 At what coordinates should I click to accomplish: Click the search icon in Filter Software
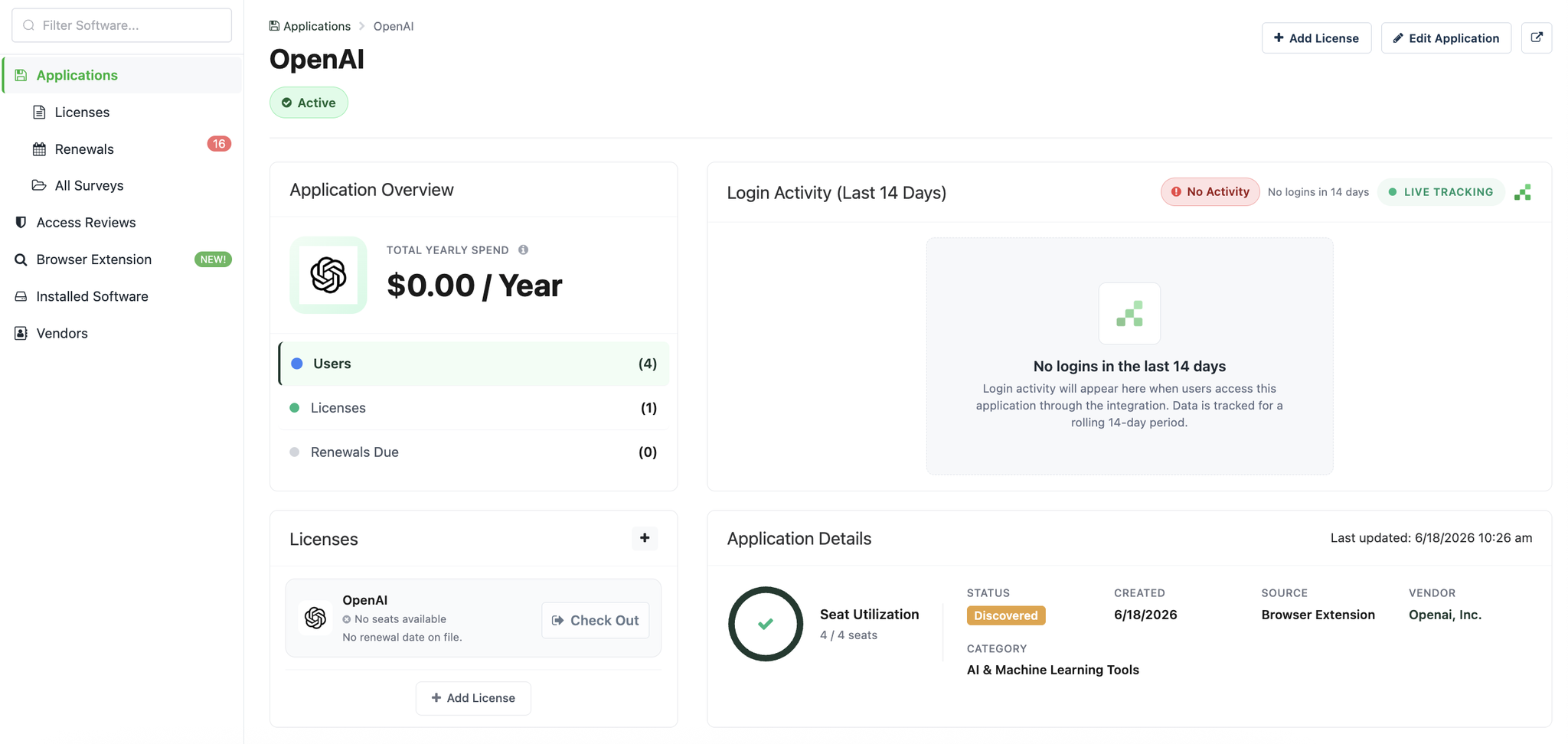click(x=29, y=25)
